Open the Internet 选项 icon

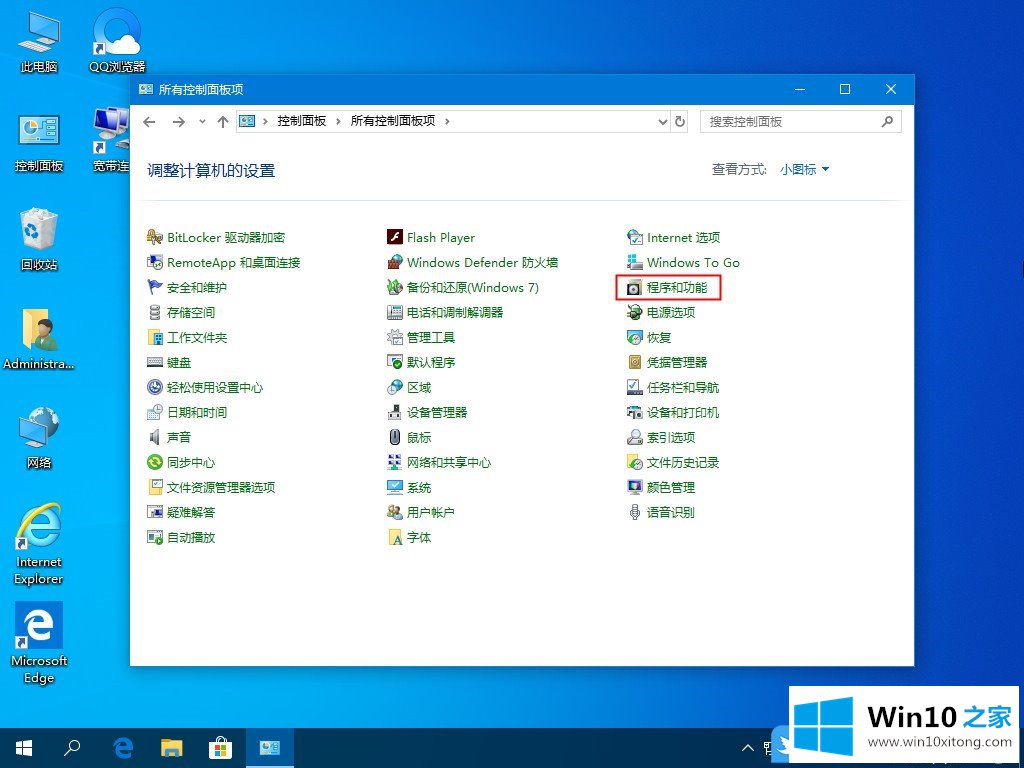[634, 237]
